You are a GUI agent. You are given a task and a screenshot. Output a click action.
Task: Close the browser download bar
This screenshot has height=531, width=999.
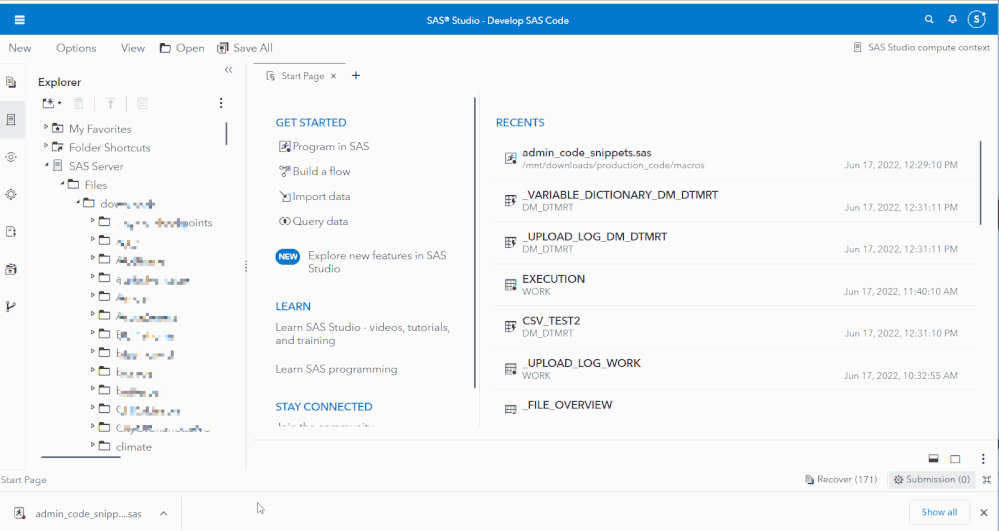pos(984,513)
